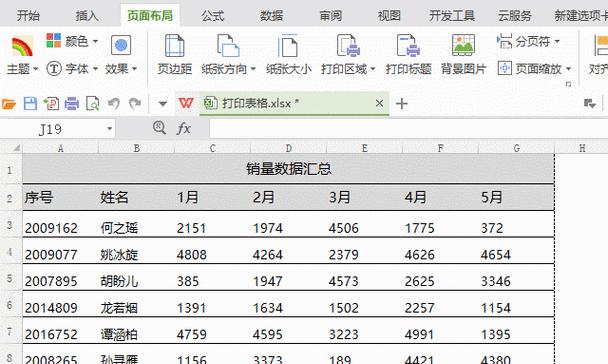Click the tab list icon at right

590,104
